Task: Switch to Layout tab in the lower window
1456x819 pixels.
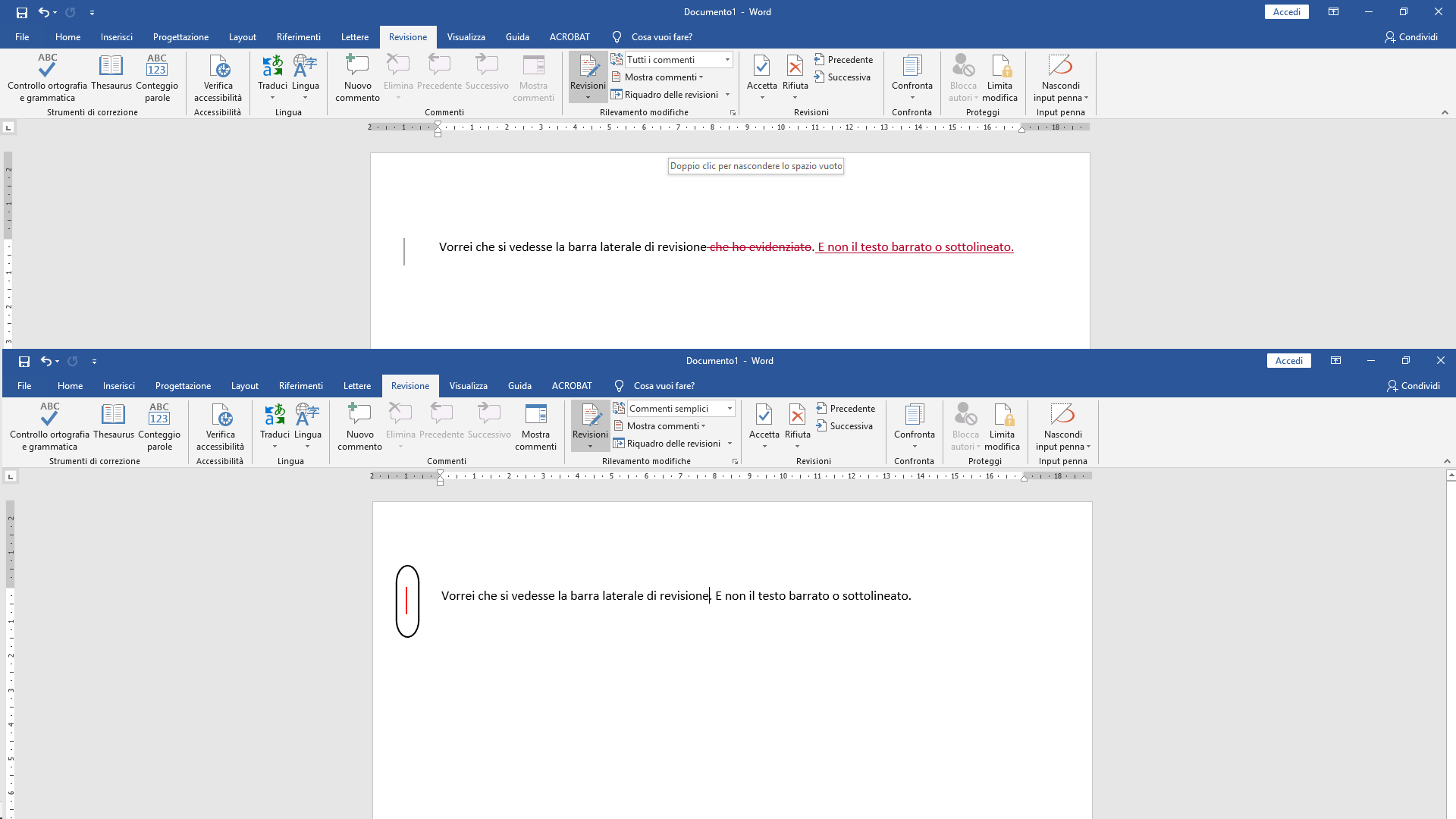Action: (x=245, y=386)
